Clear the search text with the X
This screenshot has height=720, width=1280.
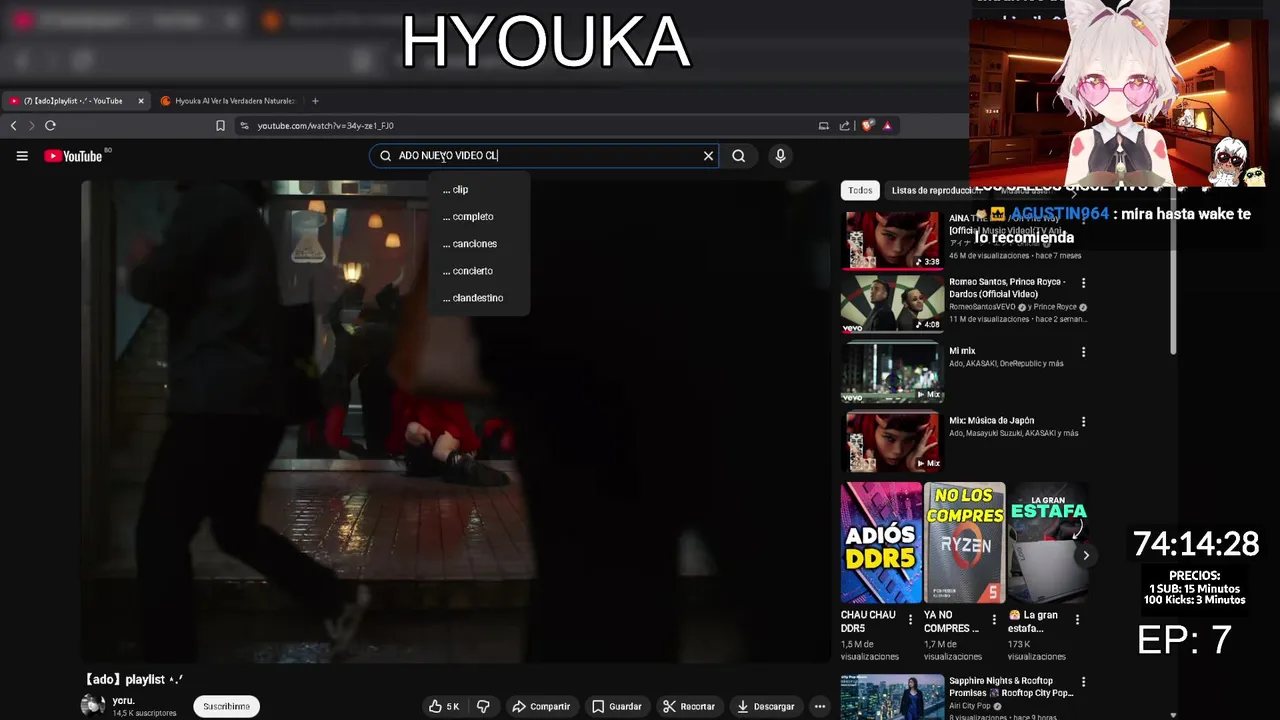coord(708,156)
